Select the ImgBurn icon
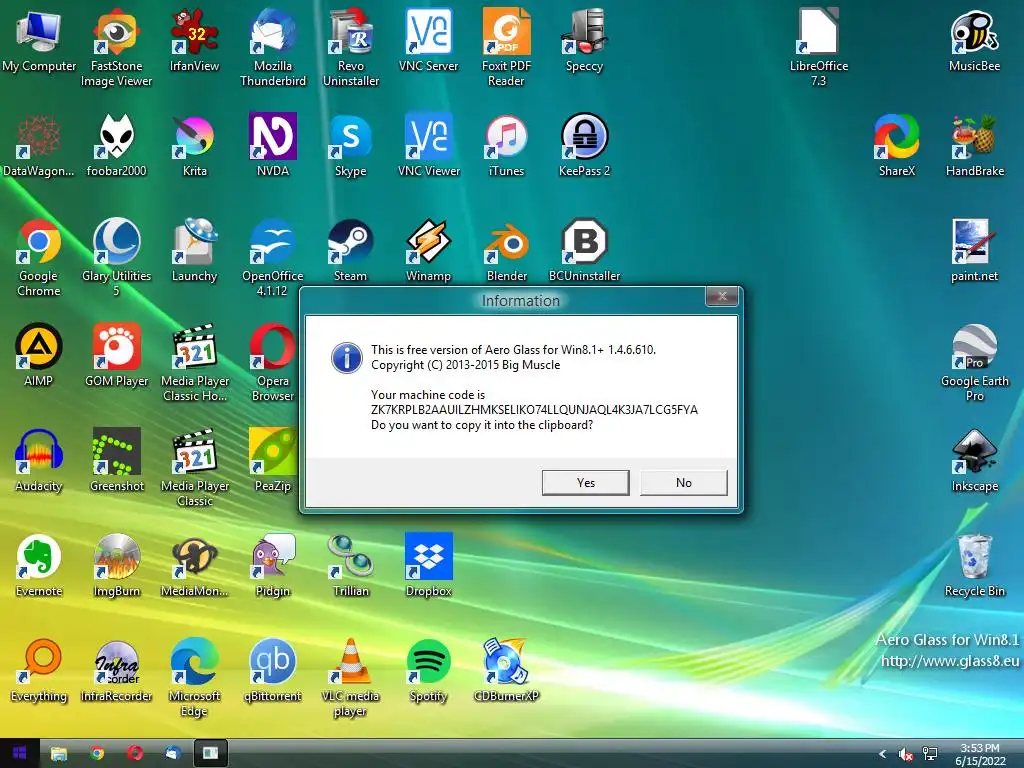Image resolution: width=1024 pixels, height=768 pixels. tap(116, 566)
